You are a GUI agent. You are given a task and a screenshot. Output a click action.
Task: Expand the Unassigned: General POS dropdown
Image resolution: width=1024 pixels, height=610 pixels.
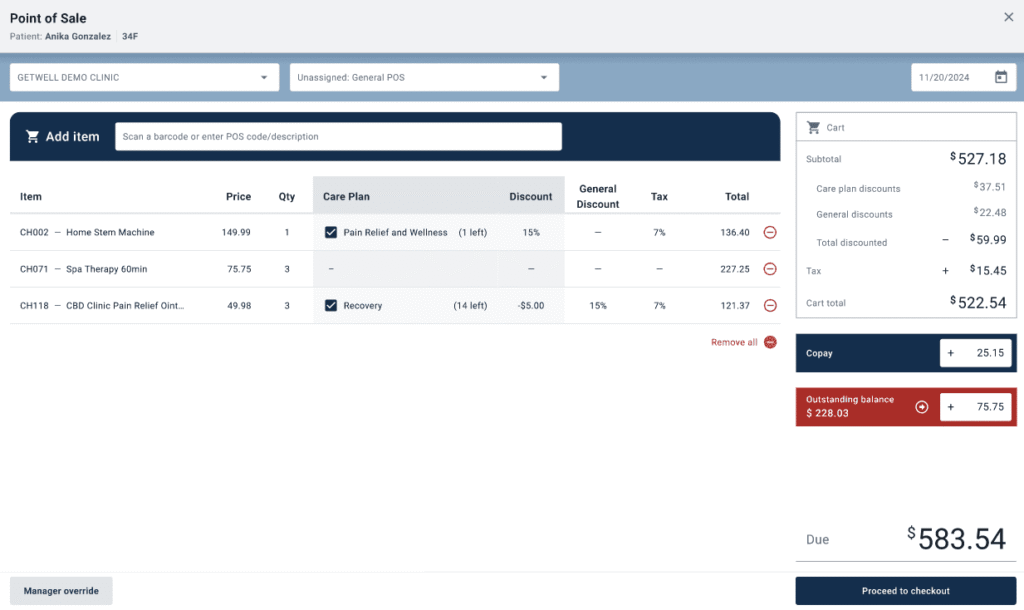point(424,77)
